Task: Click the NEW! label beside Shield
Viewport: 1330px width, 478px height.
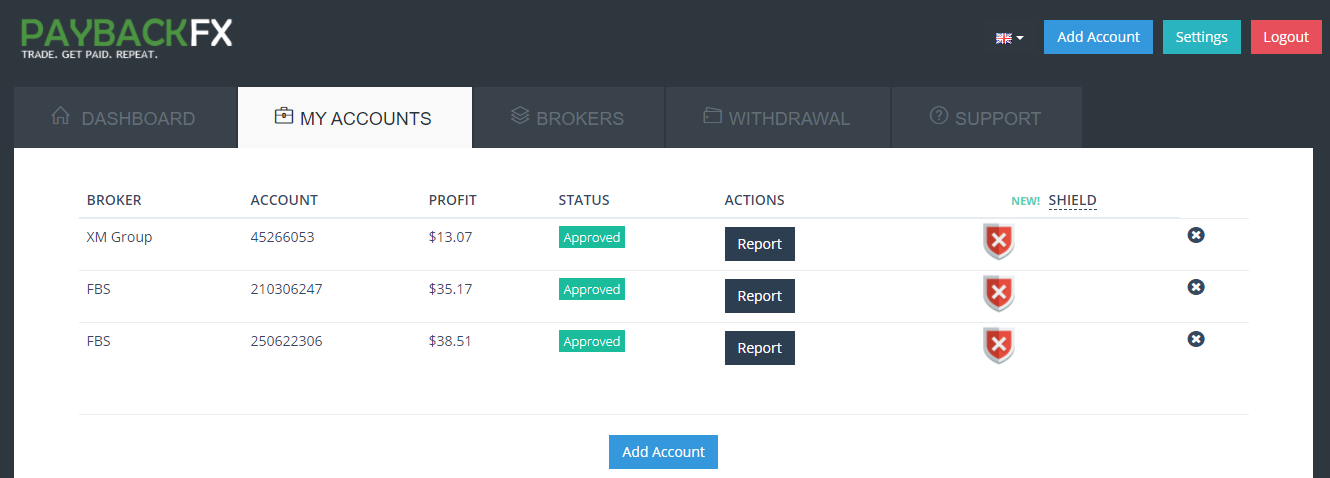Action: point(1026,201)
